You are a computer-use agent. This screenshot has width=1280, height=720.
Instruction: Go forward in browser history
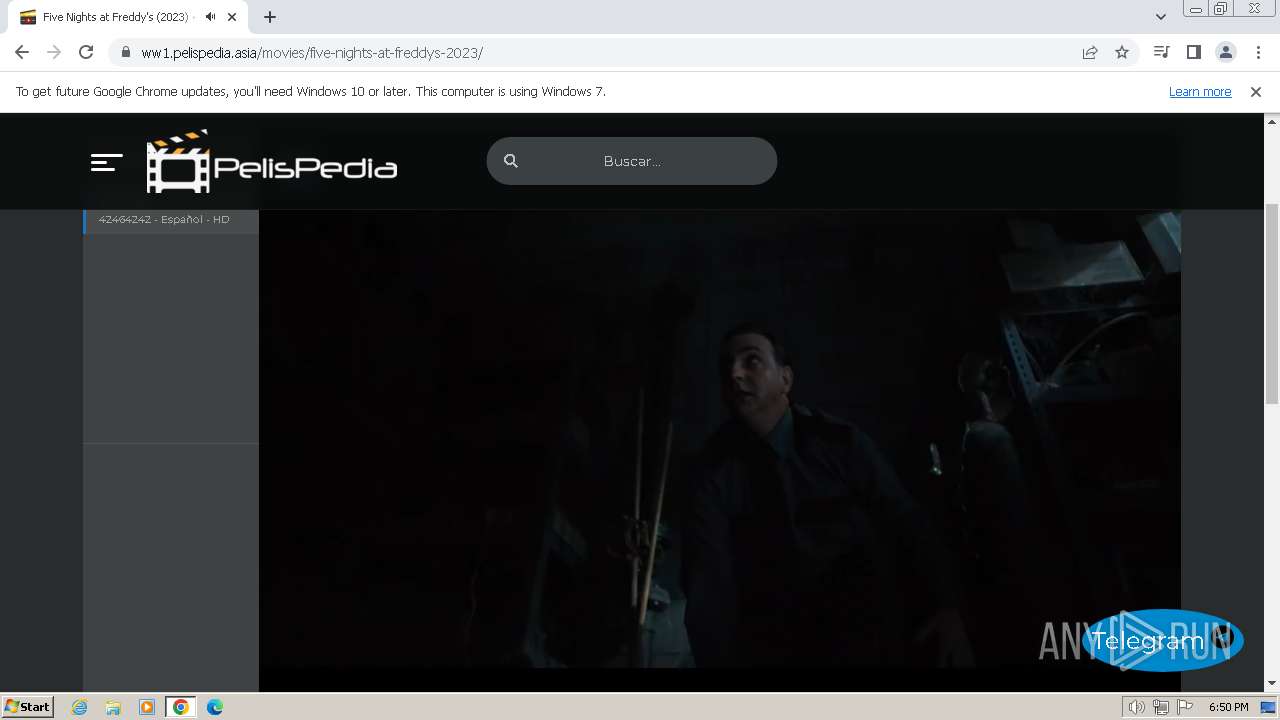coord(54,52)
